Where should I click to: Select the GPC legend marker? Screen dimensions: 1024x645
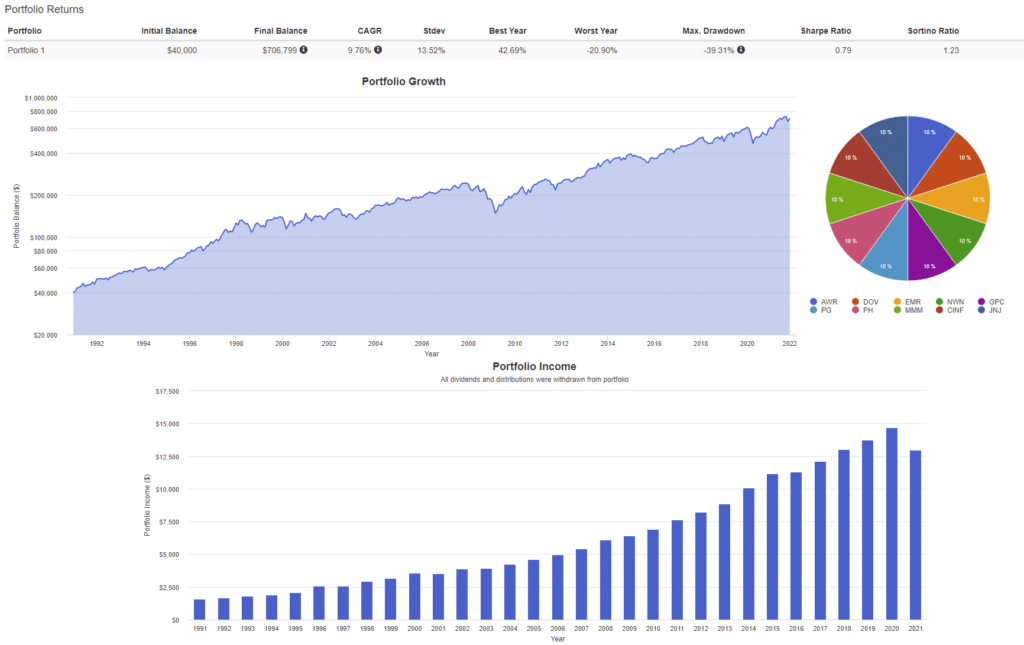981,301
